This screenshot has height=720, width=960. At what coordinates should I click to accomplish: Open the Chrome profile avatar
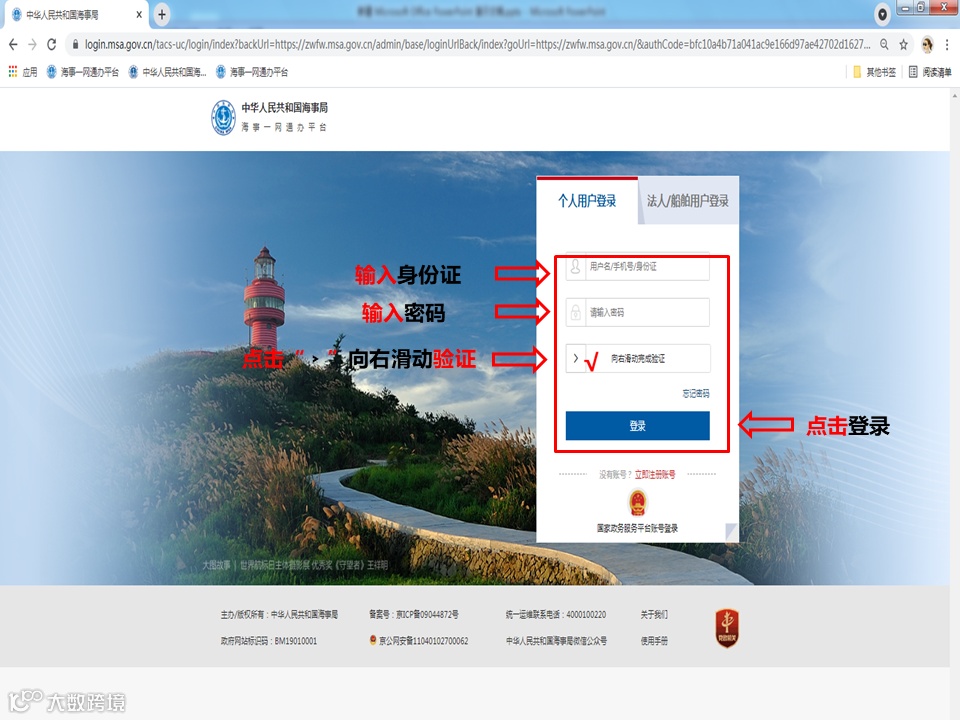(927, 44)
